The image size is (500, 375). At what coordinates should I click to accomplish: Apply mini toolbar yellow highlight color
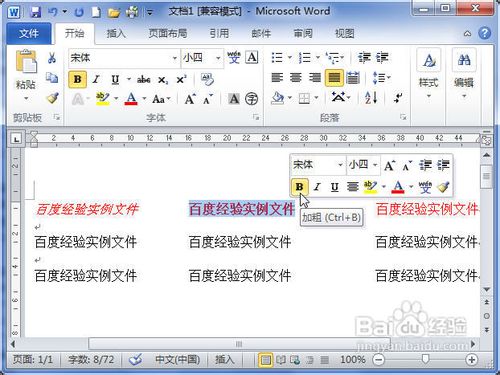tap(370, 187)
